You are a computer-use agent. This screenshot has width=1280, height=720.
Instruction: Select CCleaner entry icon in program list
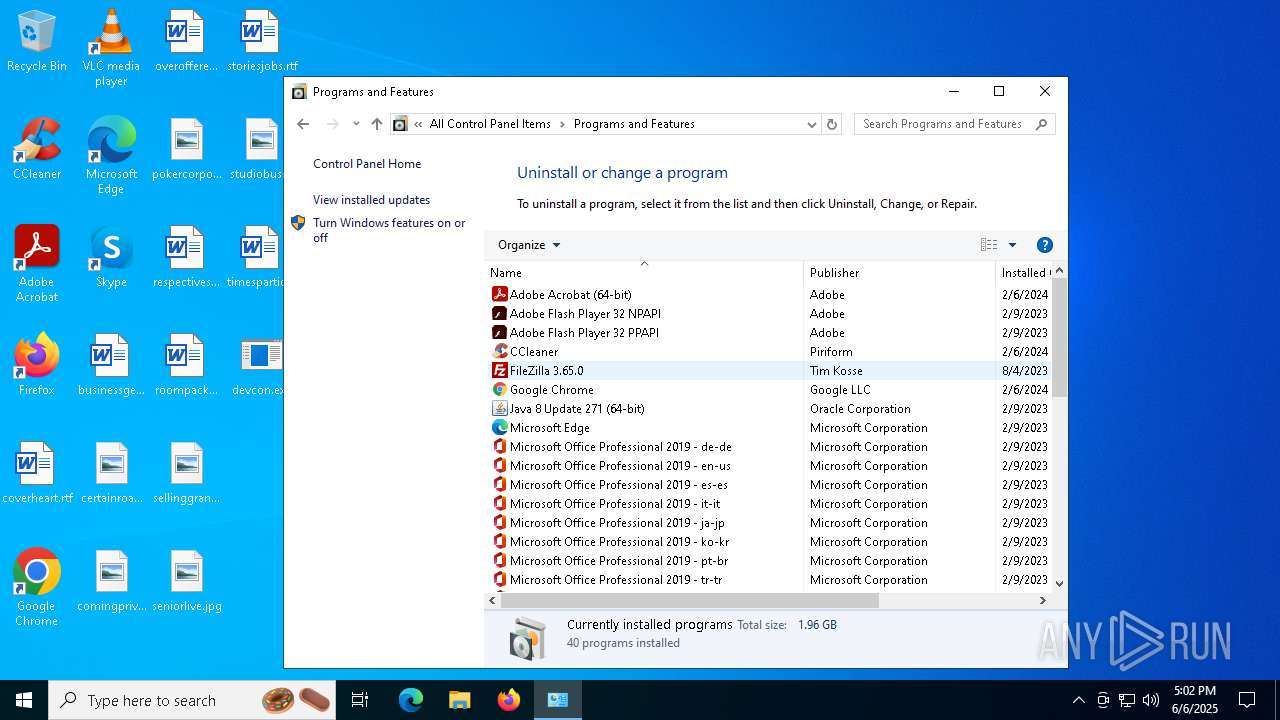[500, 351]
